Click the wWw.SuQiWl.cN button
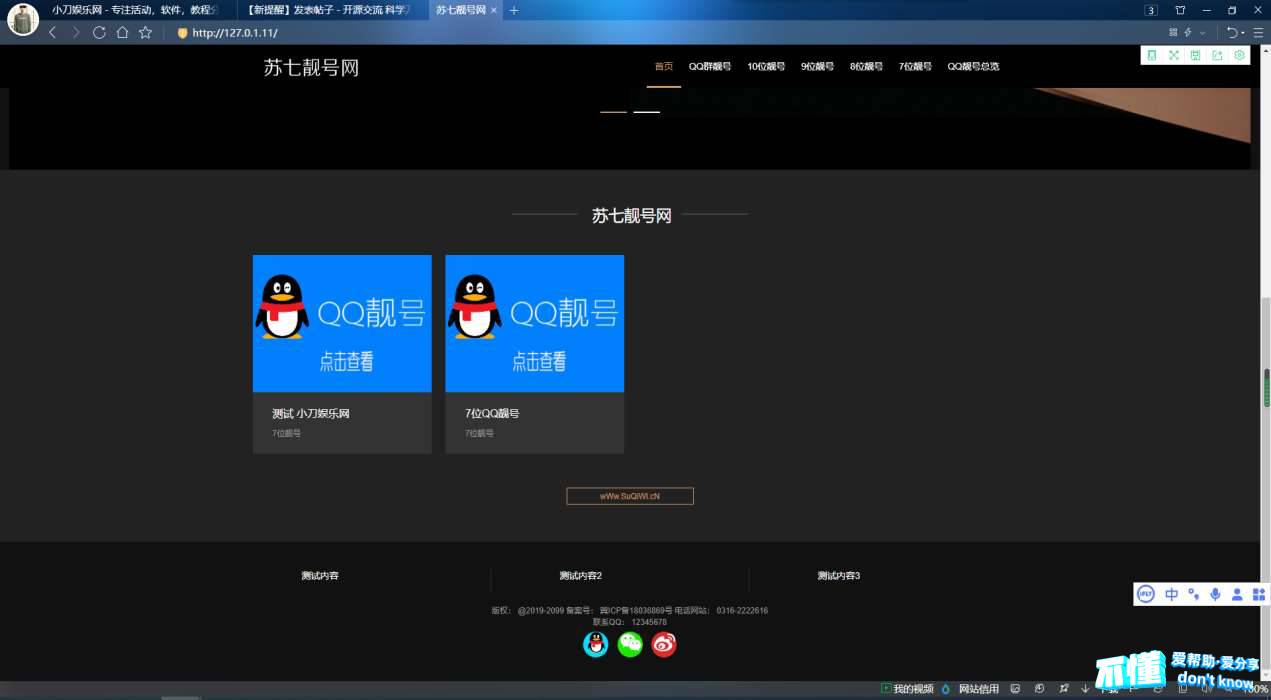The image size is (1271, 700). pos(630,496)
